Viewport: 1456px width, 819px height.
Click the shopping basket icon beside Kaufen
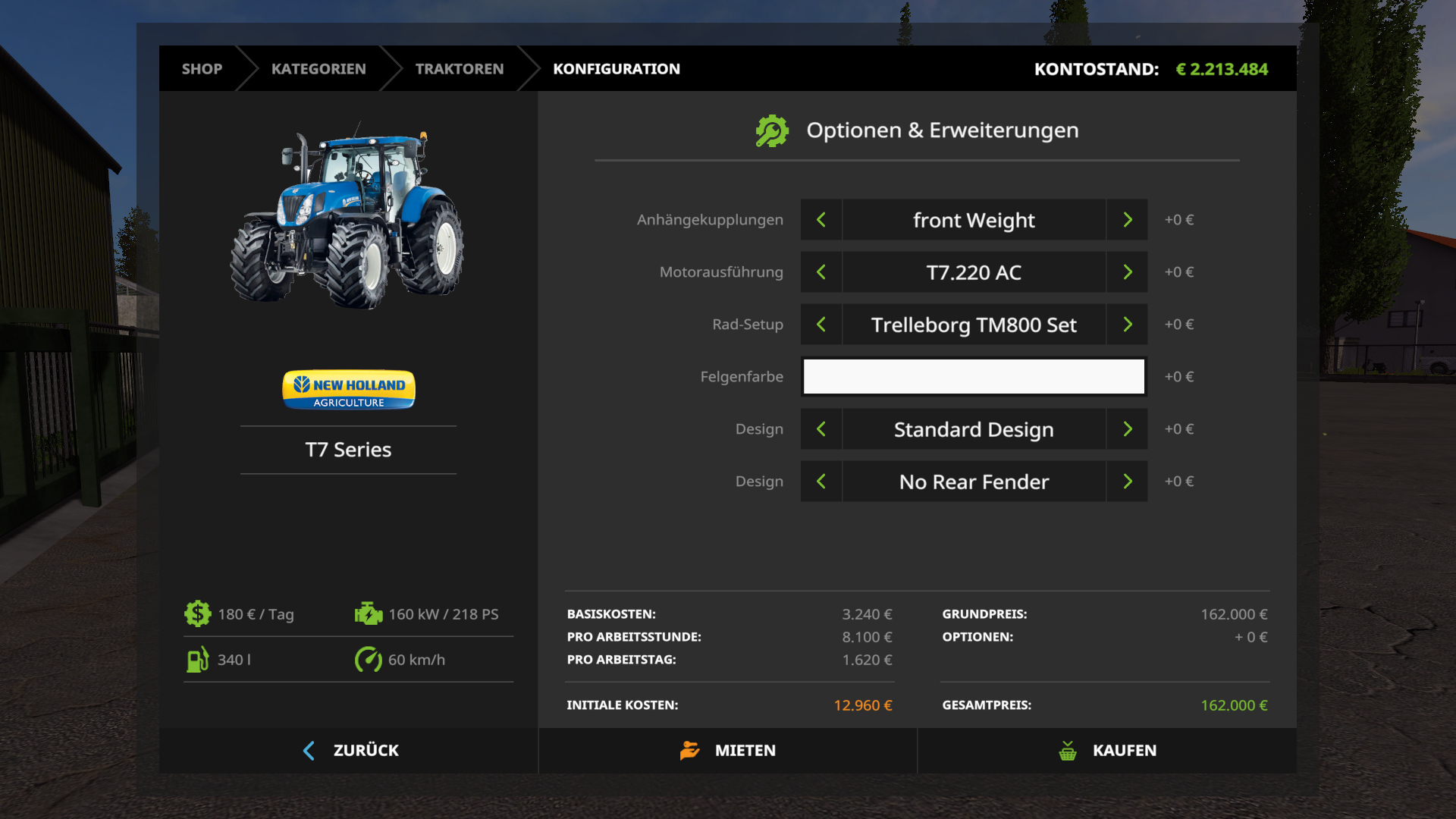point(1068,750)
